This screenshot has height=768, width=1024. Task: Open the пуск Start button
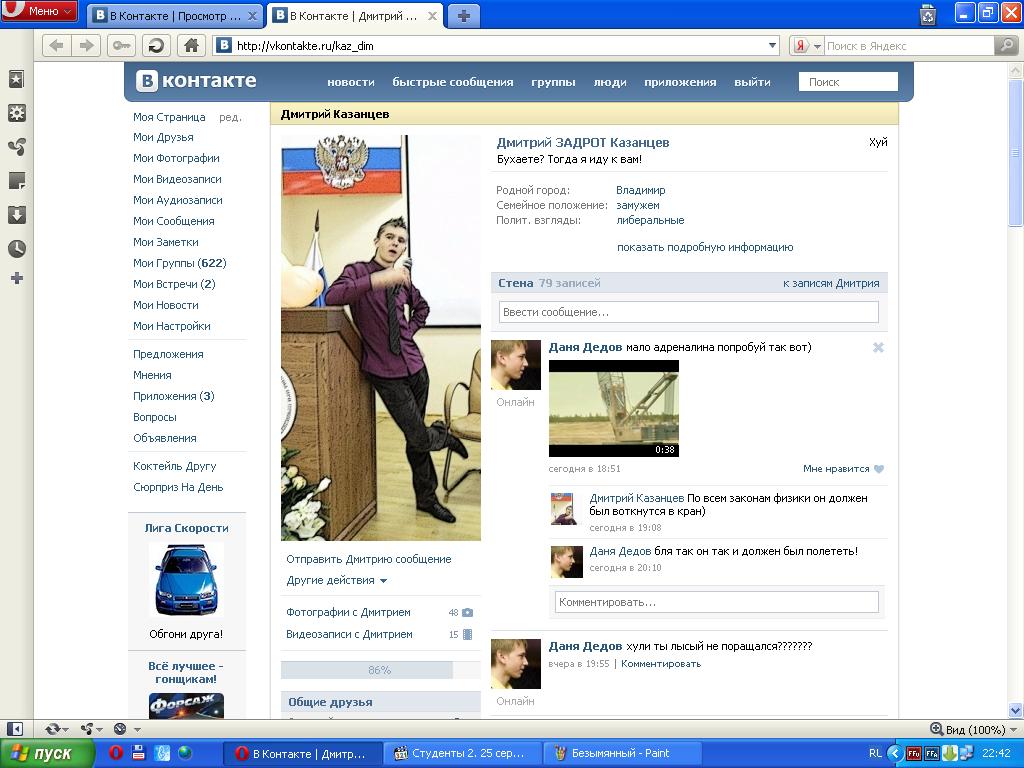pos(47,754)
